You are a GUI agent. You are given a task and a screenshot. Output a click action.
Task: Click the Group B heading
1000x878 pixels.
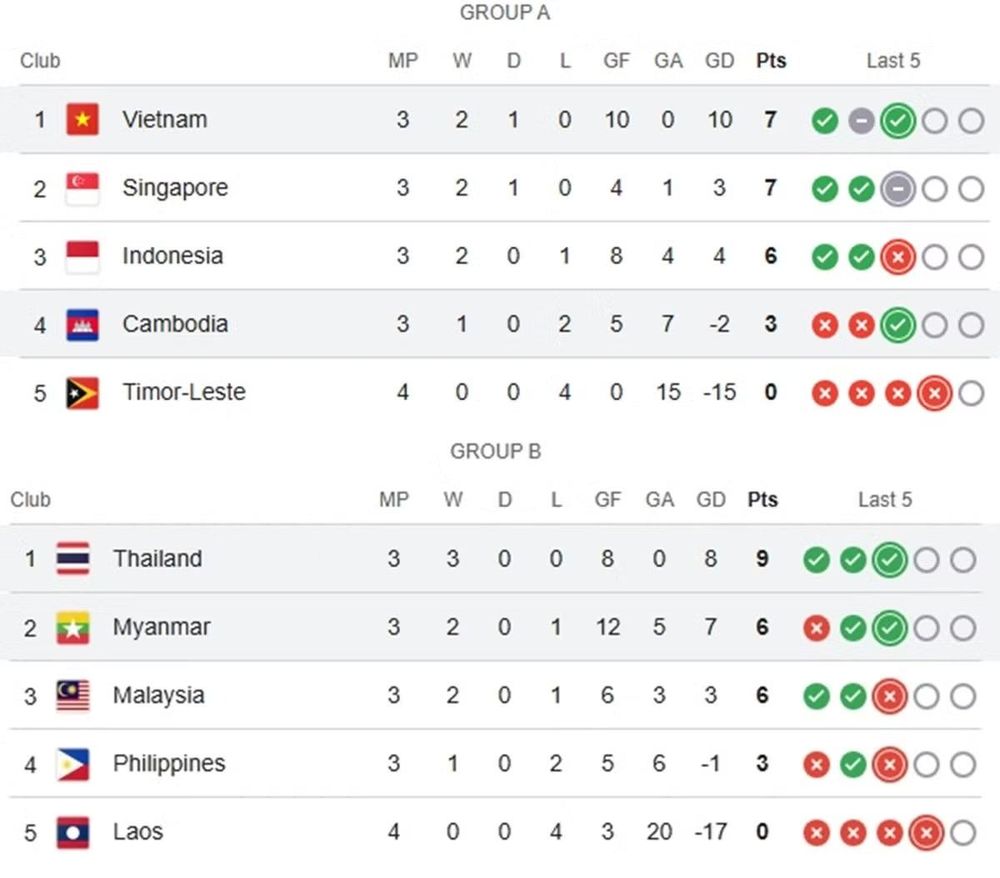pyautogui.click(x=496, y=451)
